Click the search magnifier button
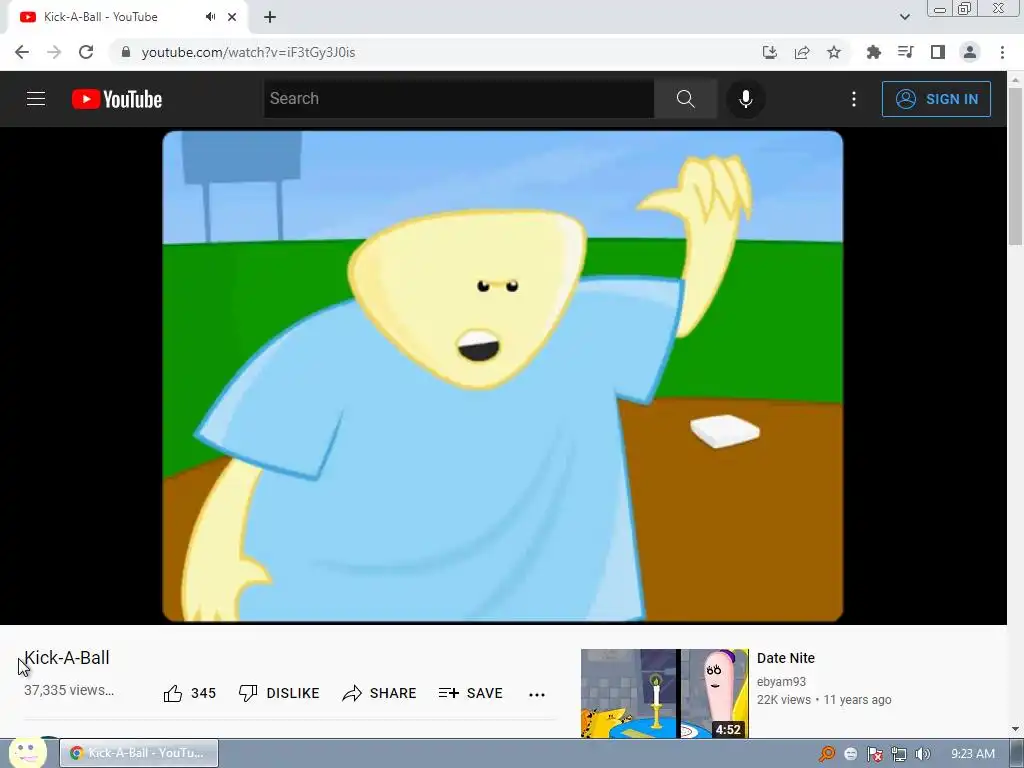 (x=685, y=99)
